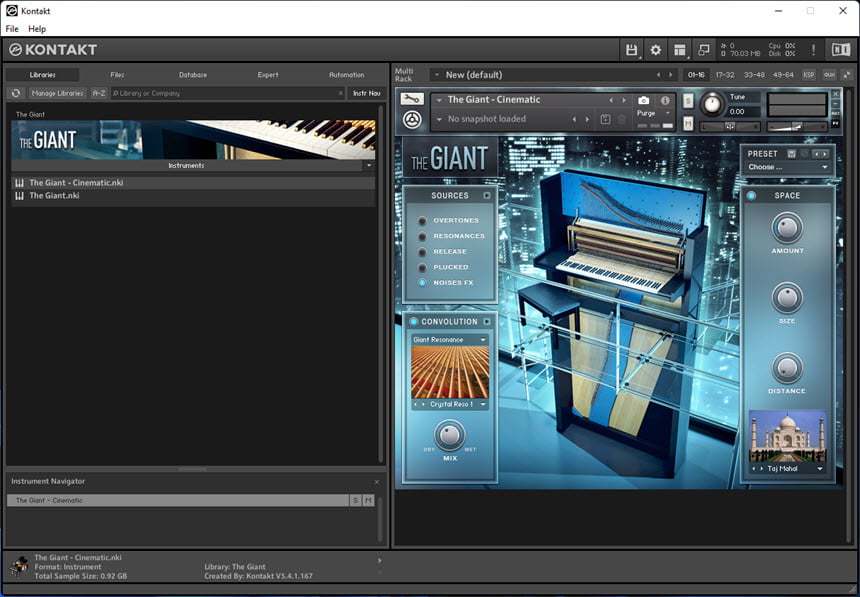Open the Help menu
Viewport: 860px width, 597px height.
click(x=37, y=29)
